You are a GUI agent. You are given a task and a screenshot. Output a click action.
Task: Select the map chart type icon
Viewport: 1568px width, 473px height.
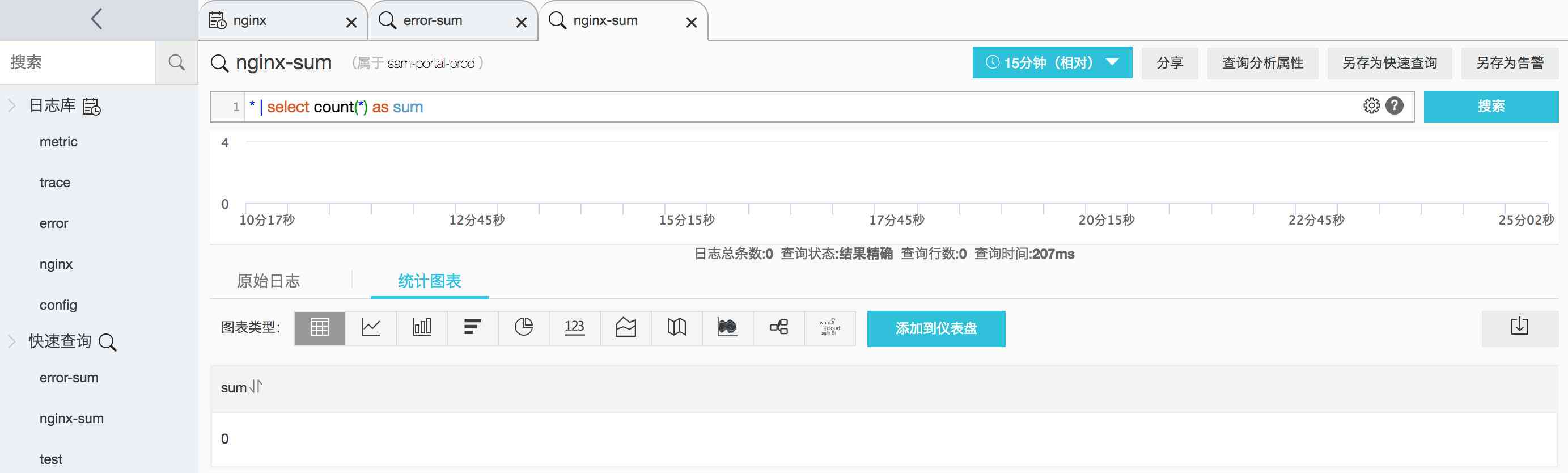tap(677, 327)
